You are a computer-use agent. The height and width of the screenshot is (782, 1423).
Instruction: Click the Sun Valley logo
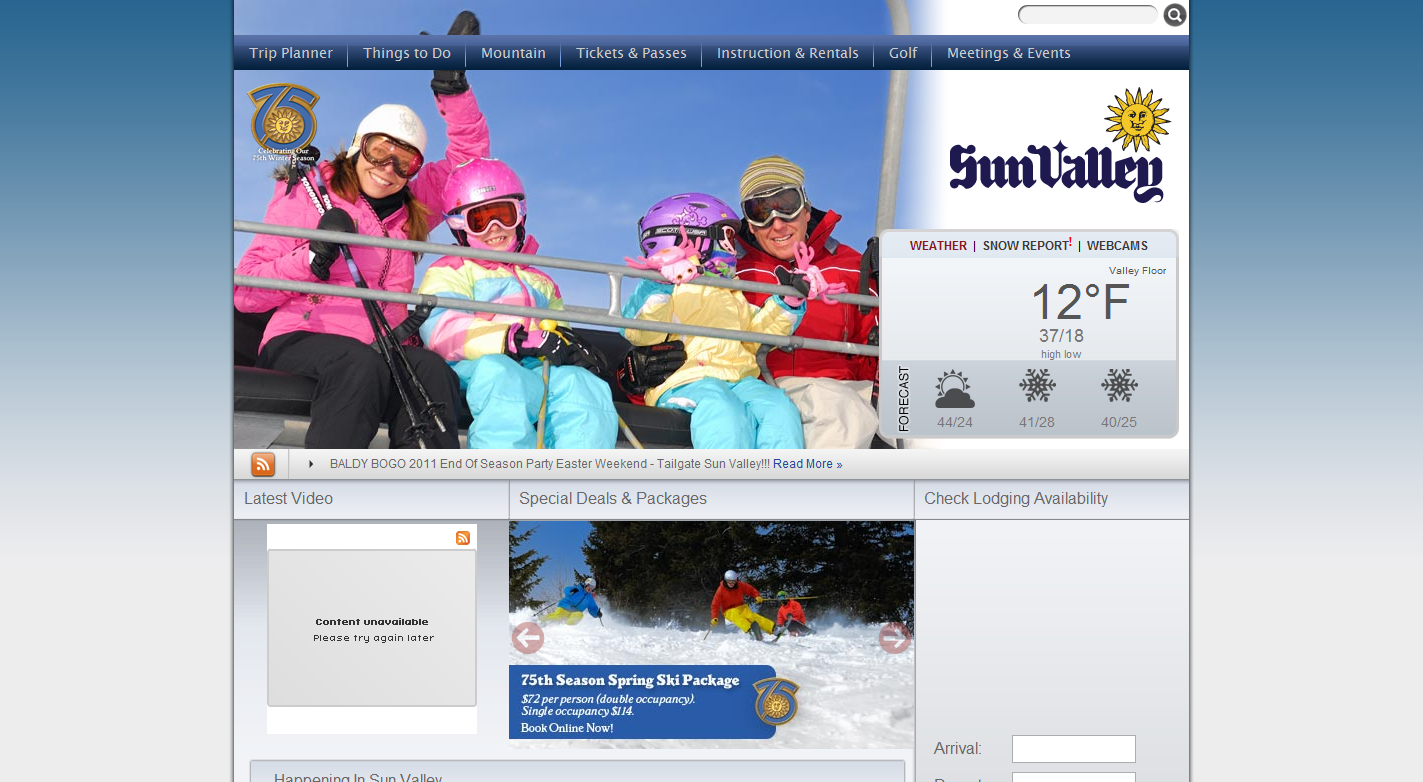(1059, 148)
